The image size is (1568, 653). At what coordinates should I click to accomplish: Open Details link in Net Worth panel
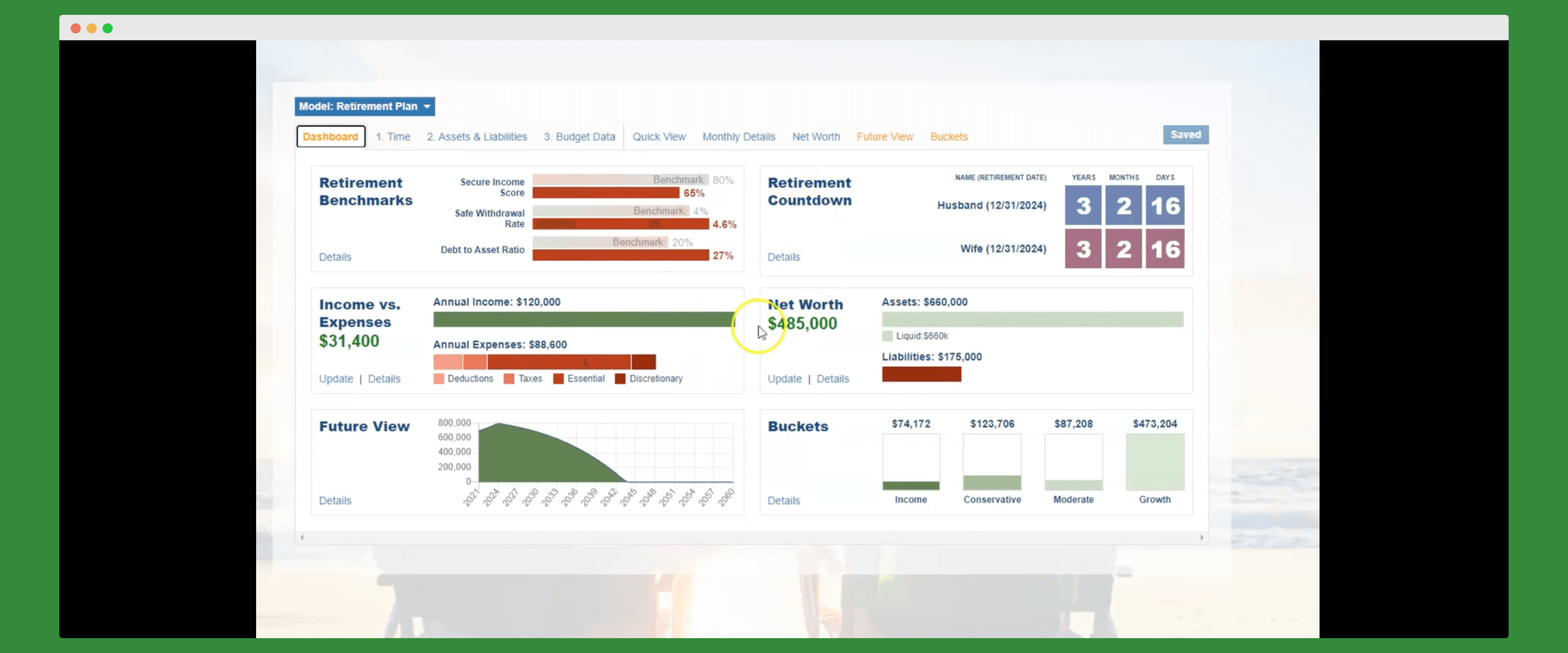(x=832, y=379)
